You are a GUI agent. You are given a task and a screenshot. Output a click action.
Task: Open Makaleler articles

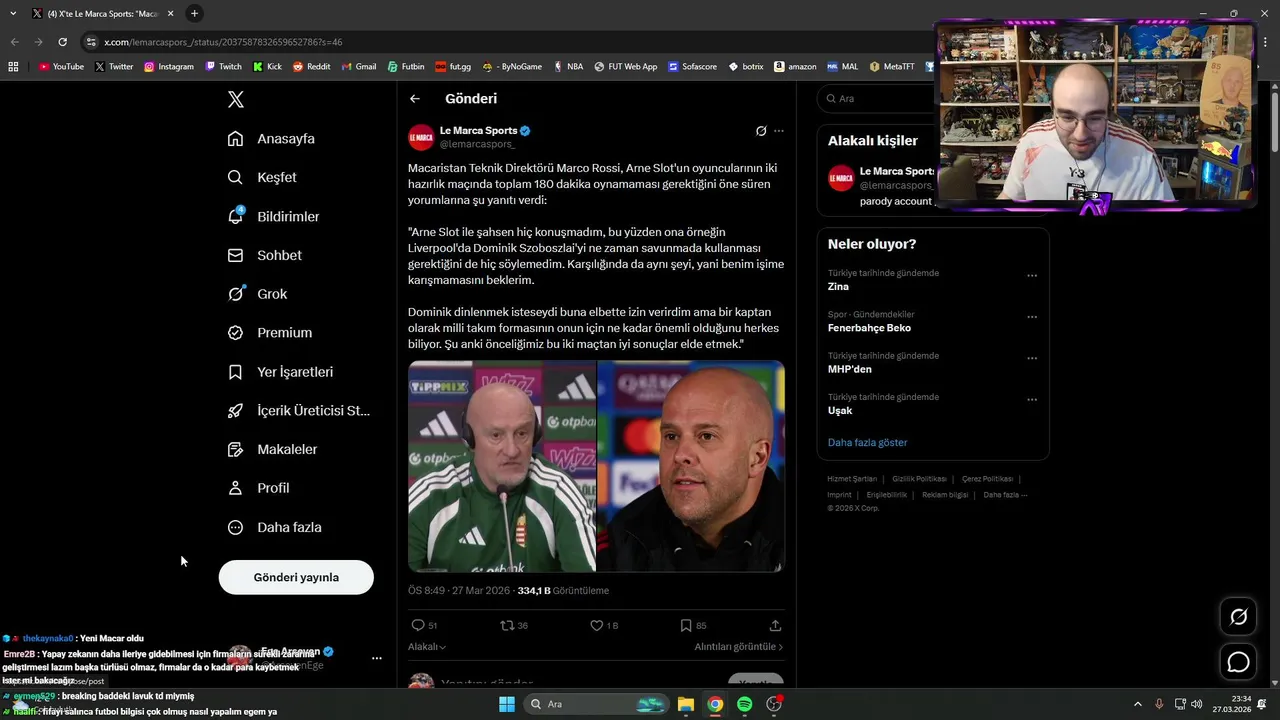coord(272,449)
